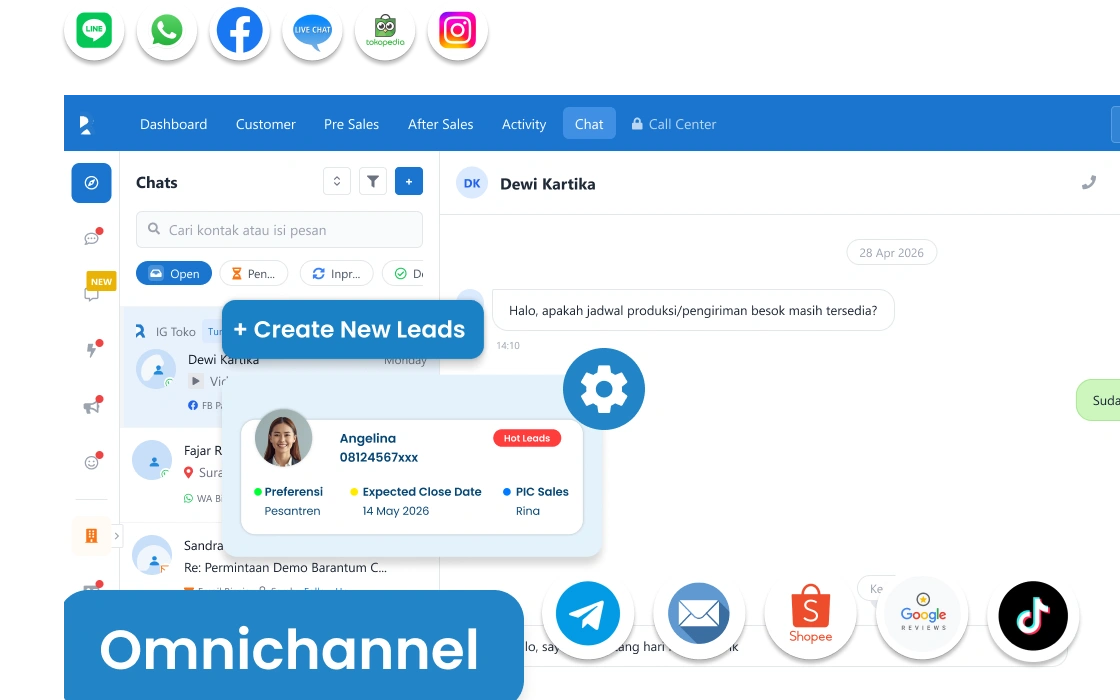The image size is (1120, 700).
Task: Expand the sidebar with the chevron arrow
Action: [116, 535]
